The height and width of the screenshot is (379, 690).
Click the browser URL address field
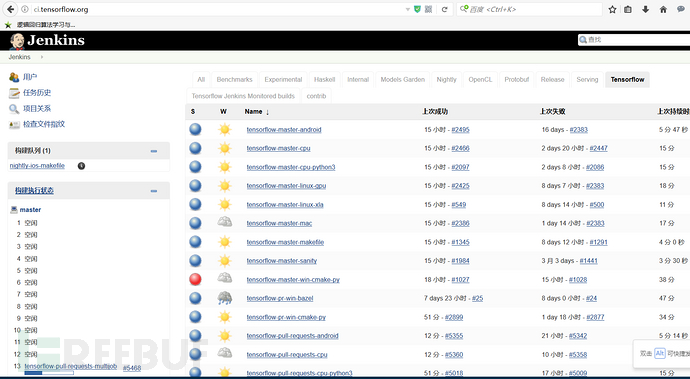pyautogui.click(x=218, y=9)
